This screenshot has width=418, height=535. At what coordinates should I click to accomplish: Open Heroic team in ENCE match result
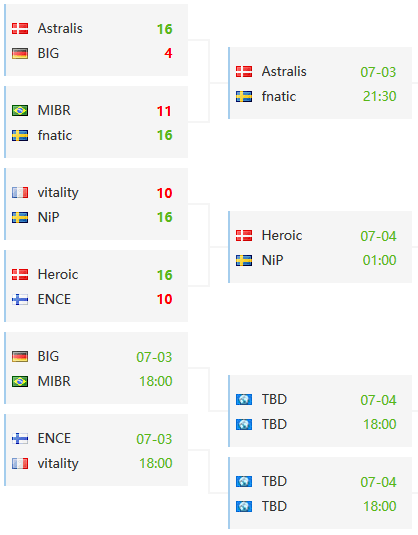(x=58, y=275)
